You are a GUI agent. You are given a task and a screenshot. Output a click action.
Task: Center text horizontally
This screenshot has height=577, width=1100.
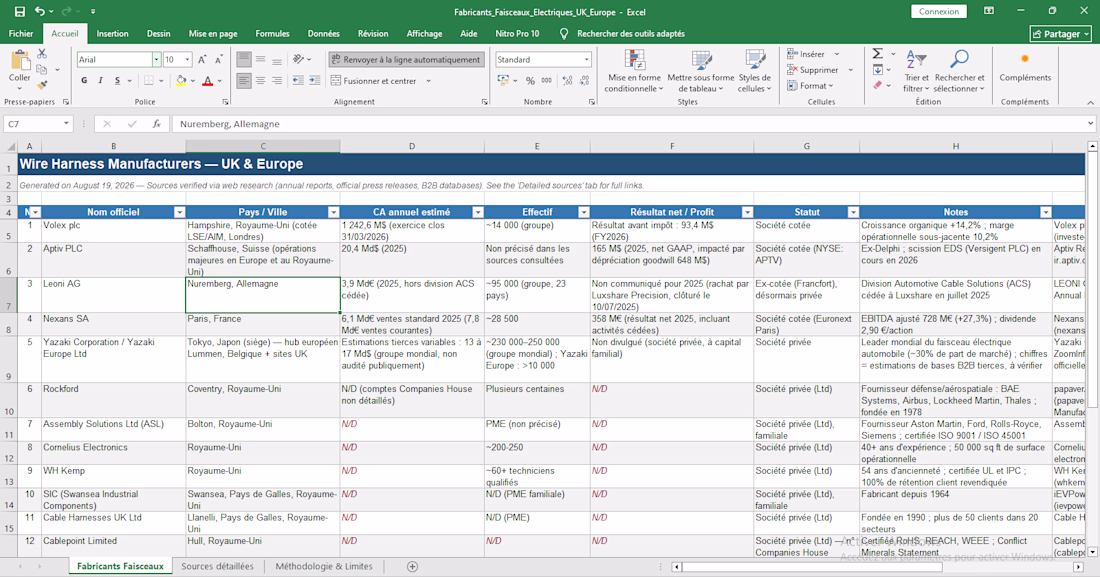point(260,81)
